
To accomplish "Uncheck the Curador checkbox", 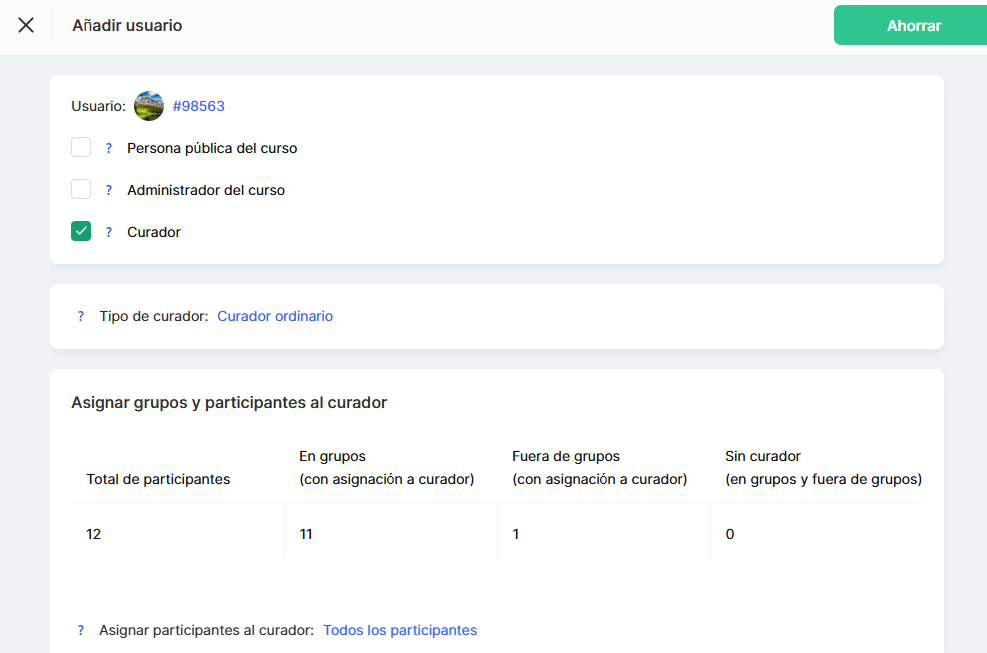I will click(x=81, y=232).
